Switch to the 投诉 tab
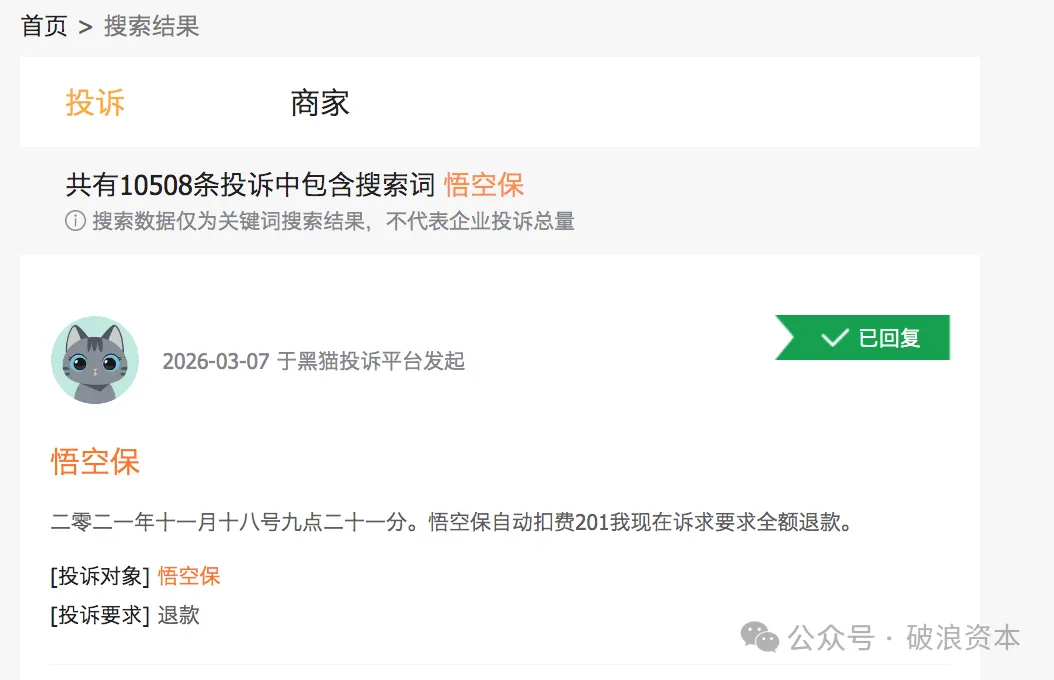This screenshot has height=680, width=1054. [95, 102]
